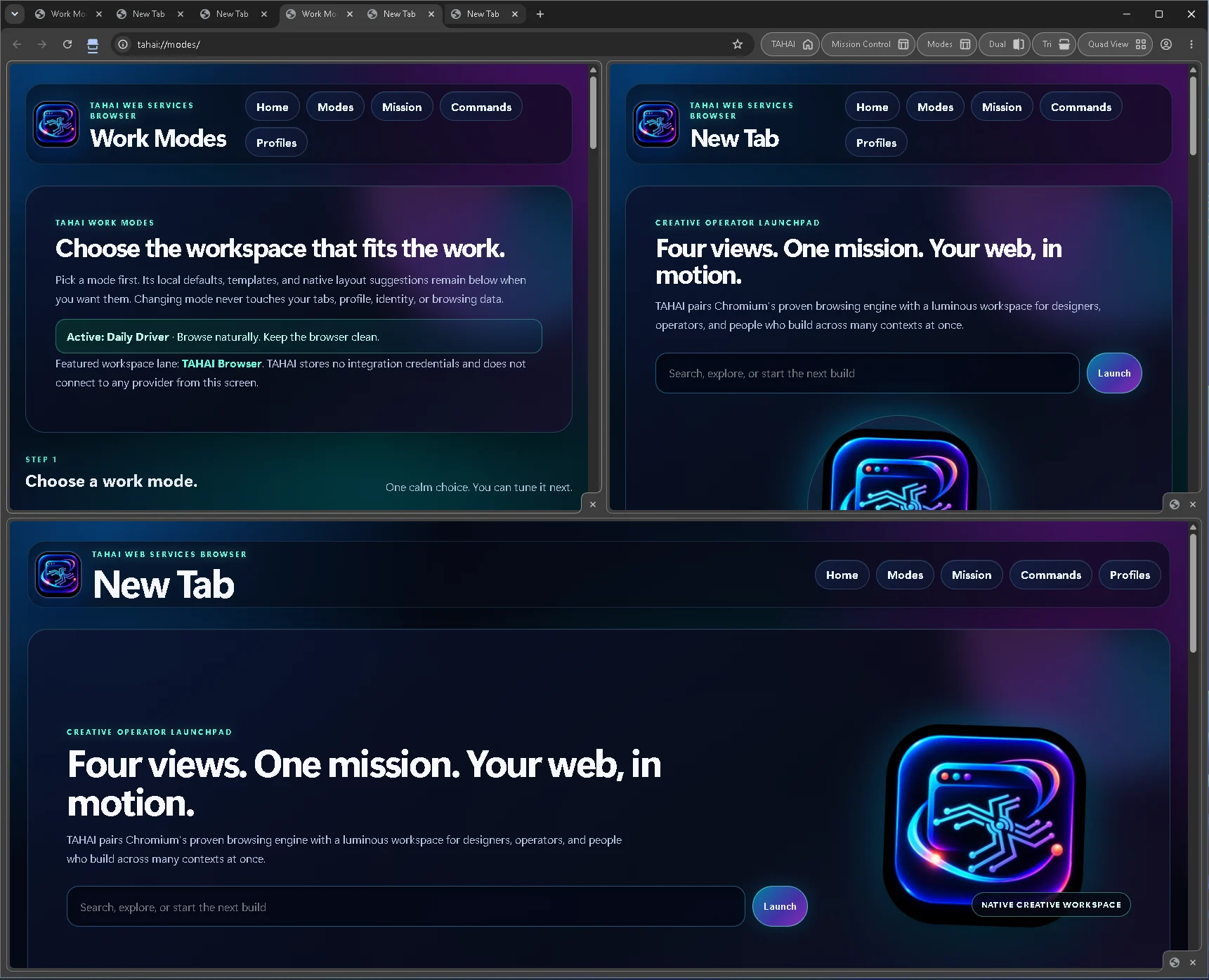Click Mission in the top-right New Tab pane
The width and height of the screenshot is (1209, 980).
coord(1002,107)
